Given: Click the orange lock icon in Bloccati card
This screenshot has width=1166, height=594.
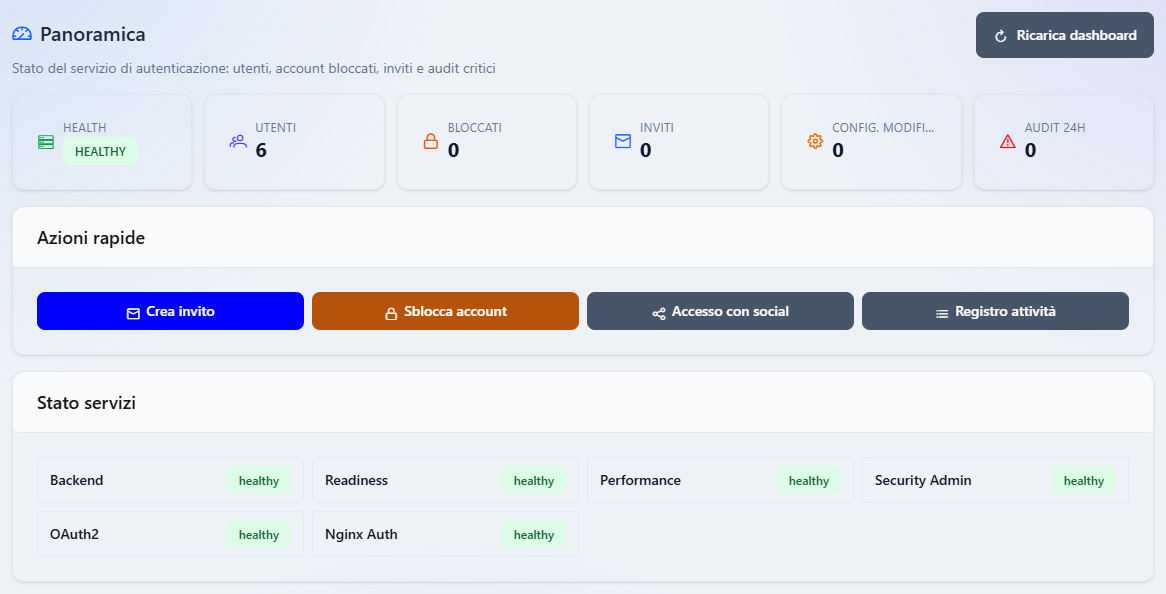Looking at the screenshot, I should click(431, 141).
